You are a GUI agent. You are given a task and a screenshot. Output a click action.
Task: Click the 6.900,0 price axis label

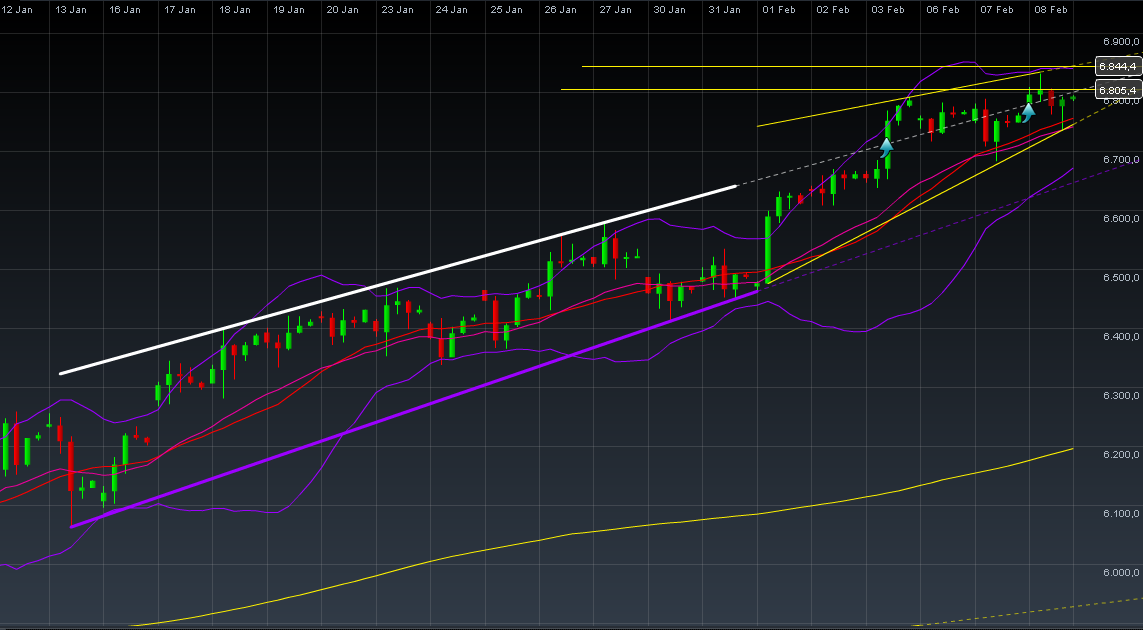(1121, 42)
